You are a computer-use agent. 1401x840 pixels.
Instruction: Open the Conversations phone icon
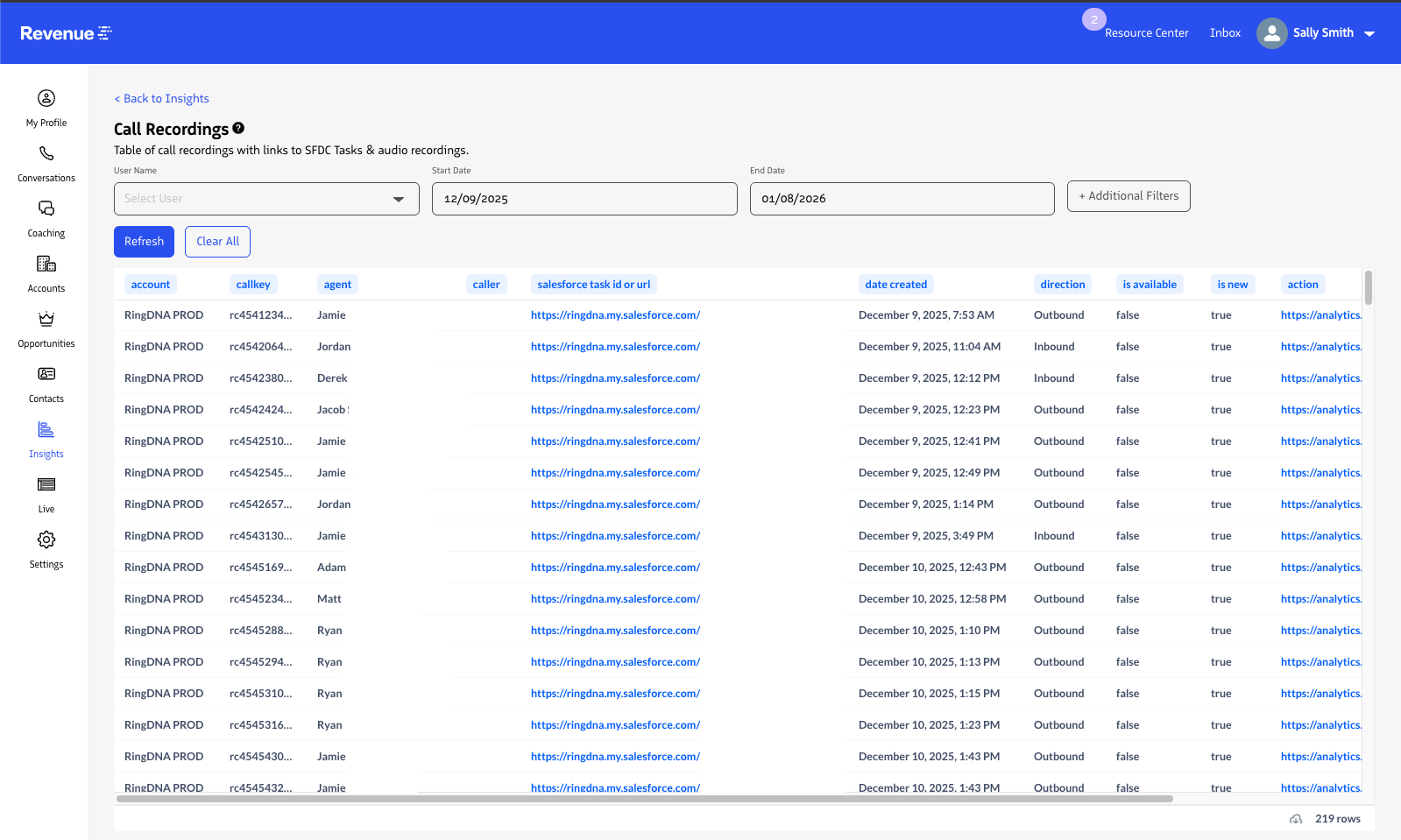[46, 153]
